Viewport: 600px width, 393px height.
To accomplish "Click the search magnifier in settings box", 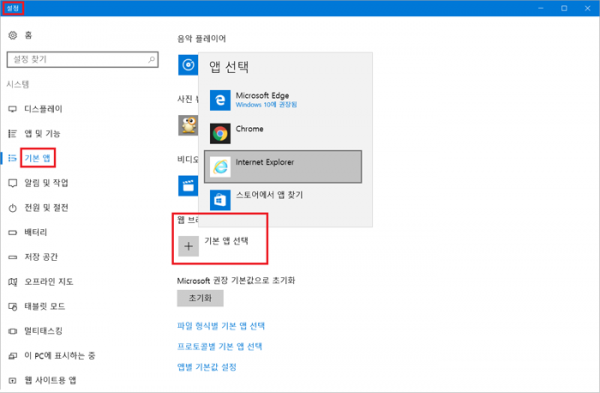I will coord(152,59).
